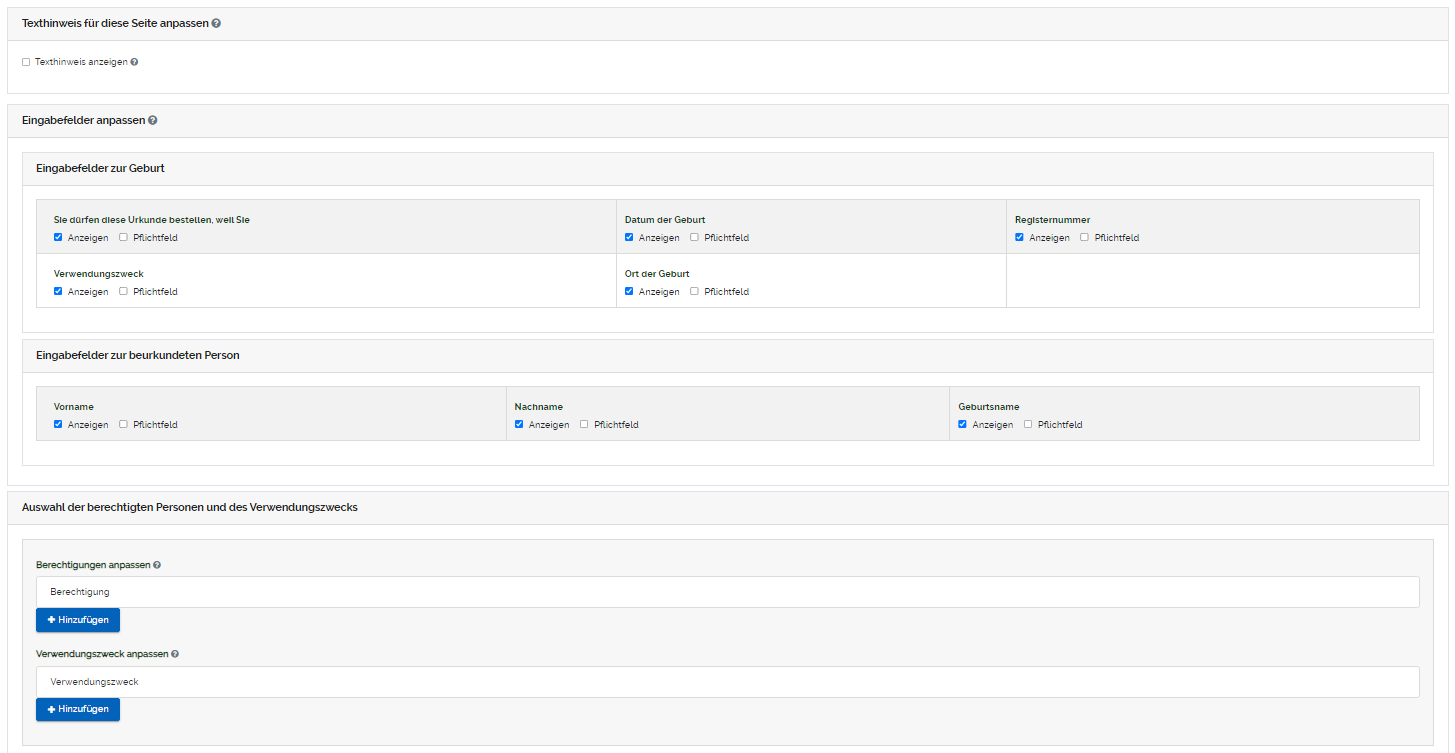Check Pflichtfeld for "Nachname"
Screen dimensions: 1455x753
point(583,424)
